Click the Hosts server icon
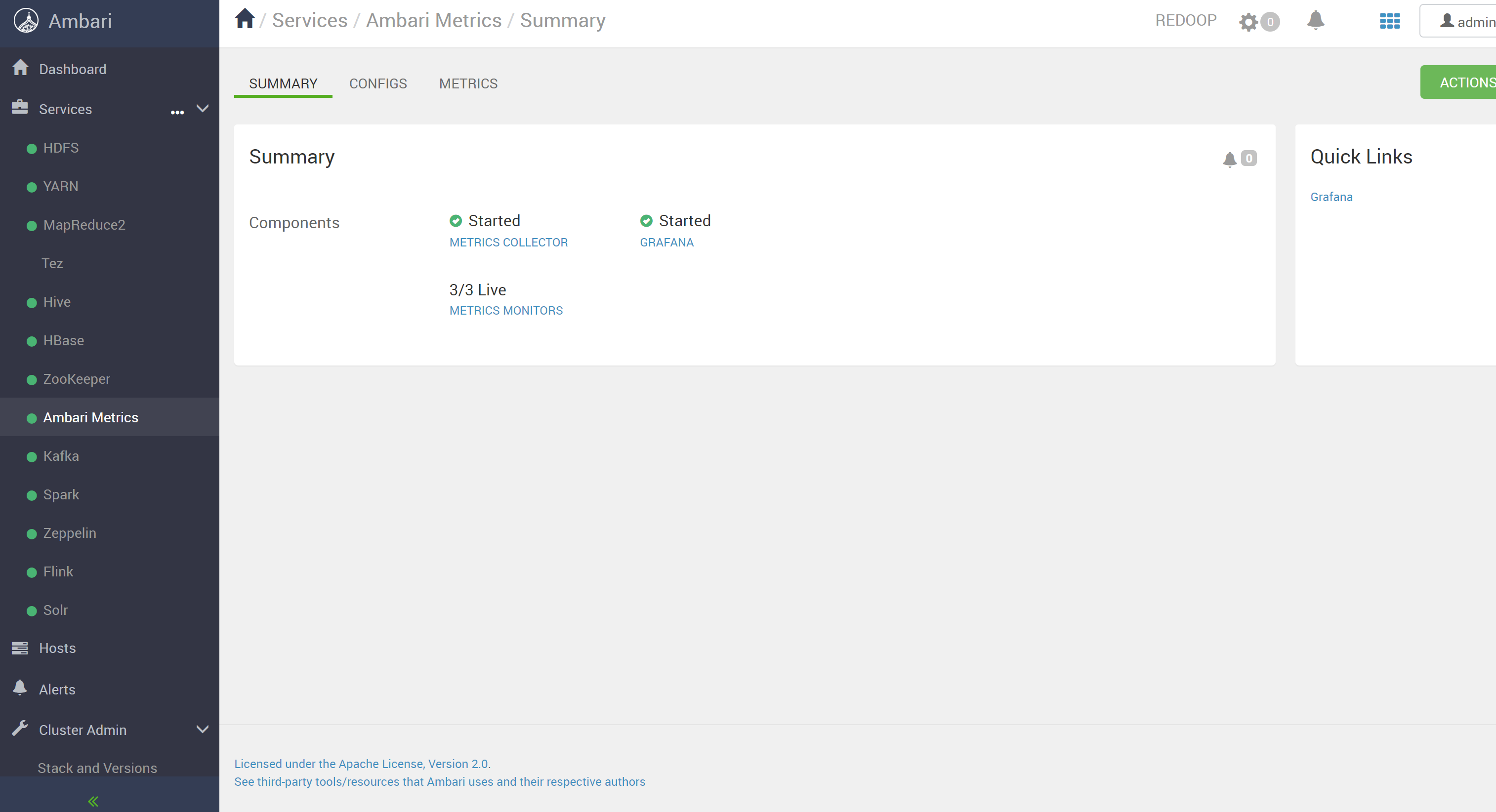1496x812 pixels. tap(20, 648)
